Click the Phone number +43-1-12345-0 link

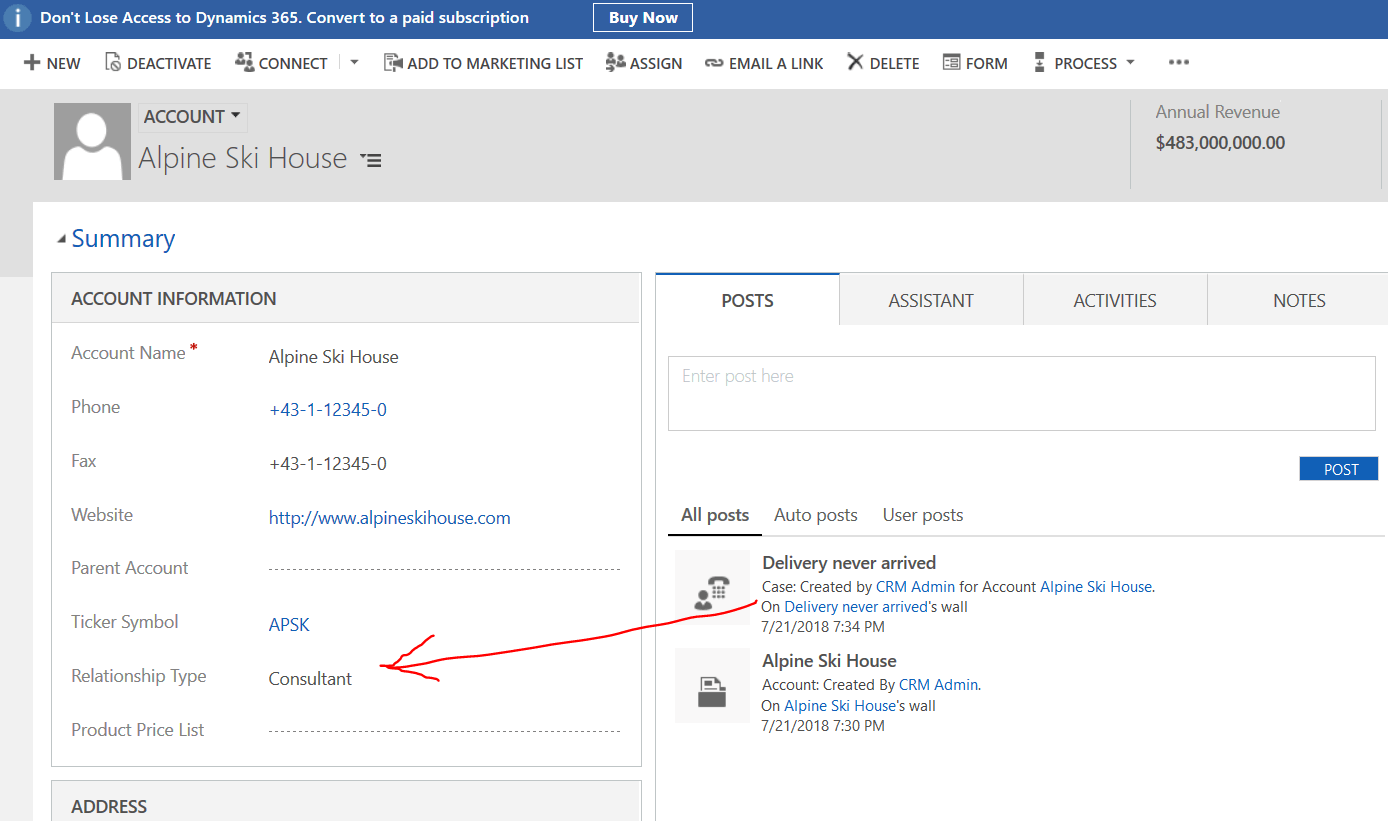(x=328, y=410)
